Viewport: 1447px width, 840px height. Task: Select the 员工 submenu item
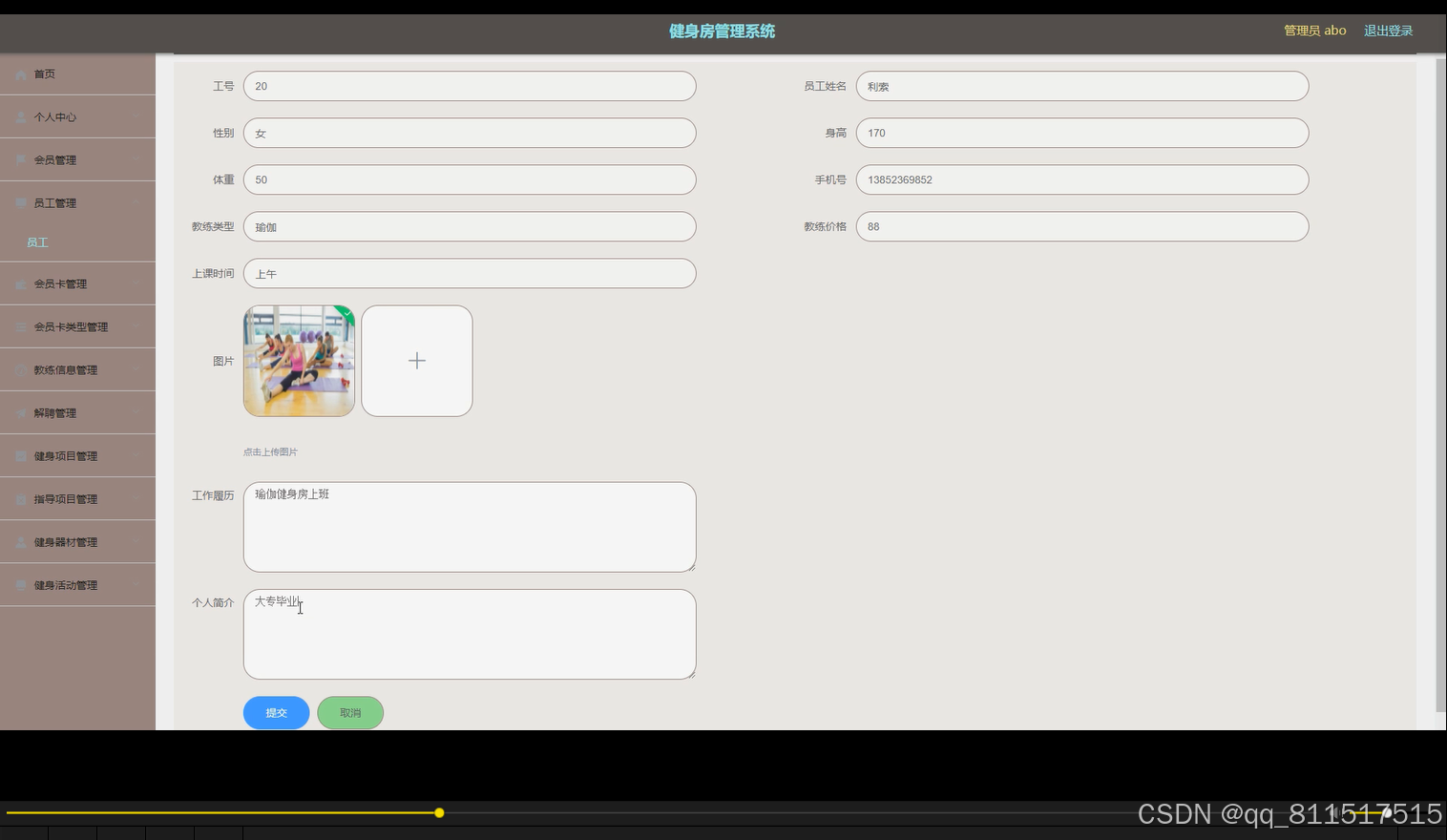coord(37,242)
